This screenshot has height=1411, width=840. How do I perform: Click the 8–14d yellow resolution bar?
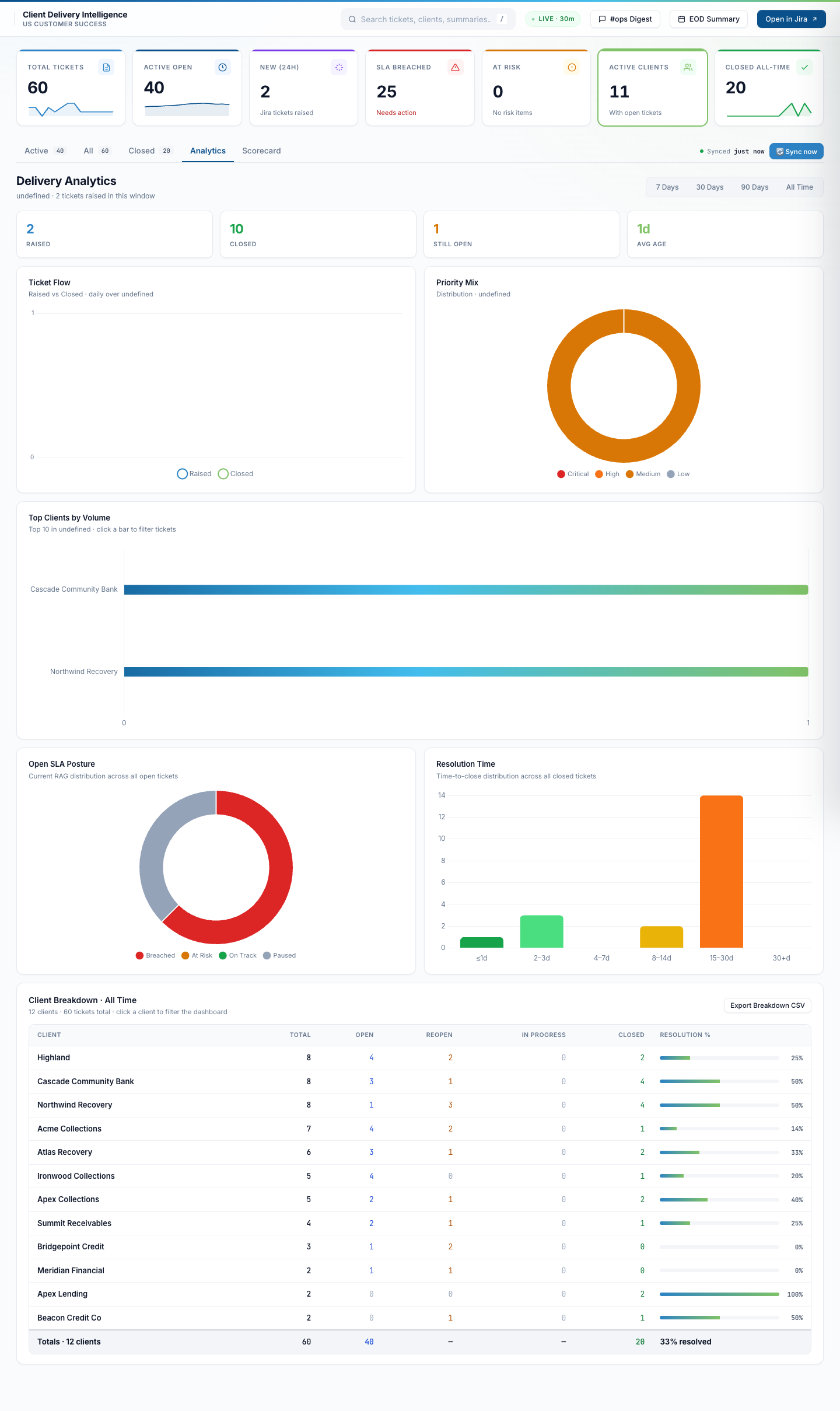click(661, 937)
